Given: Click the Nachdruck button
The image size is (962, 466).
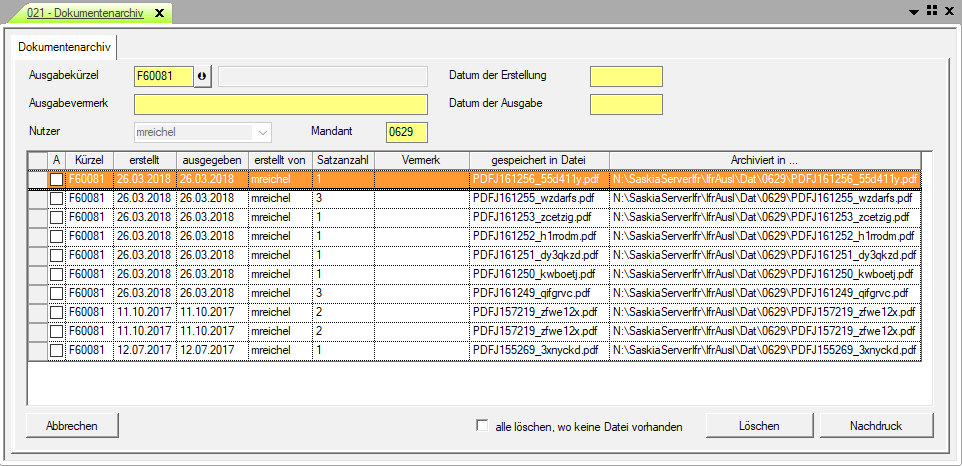Looking at the screenshot, I should [875, 426].
